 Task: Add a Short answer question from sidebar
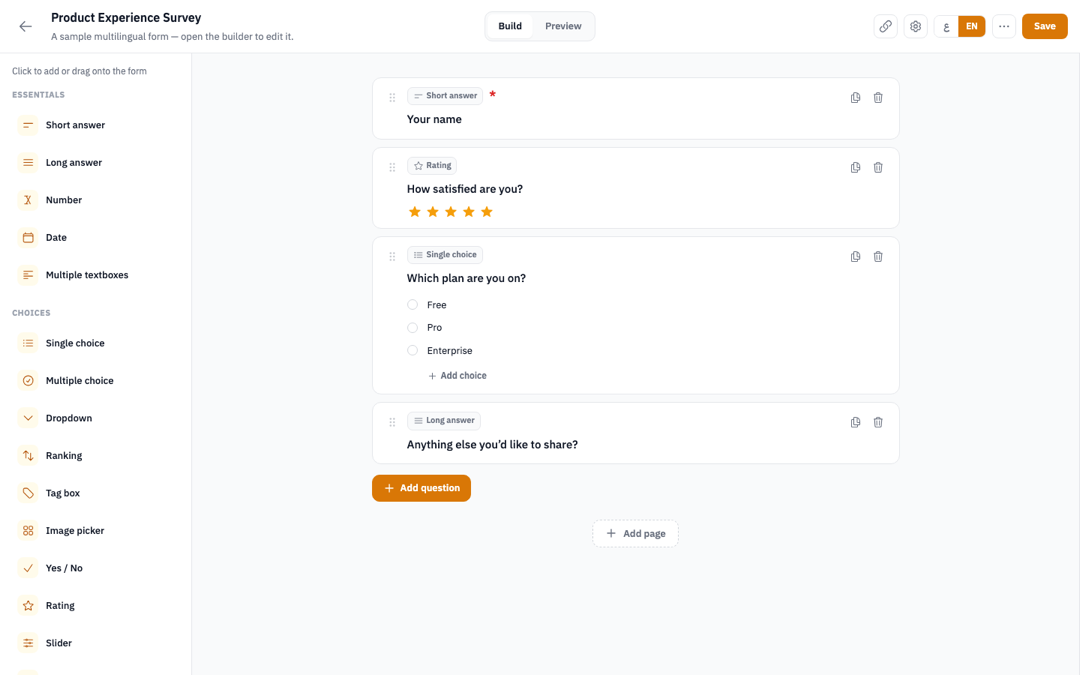coord(95,125)
